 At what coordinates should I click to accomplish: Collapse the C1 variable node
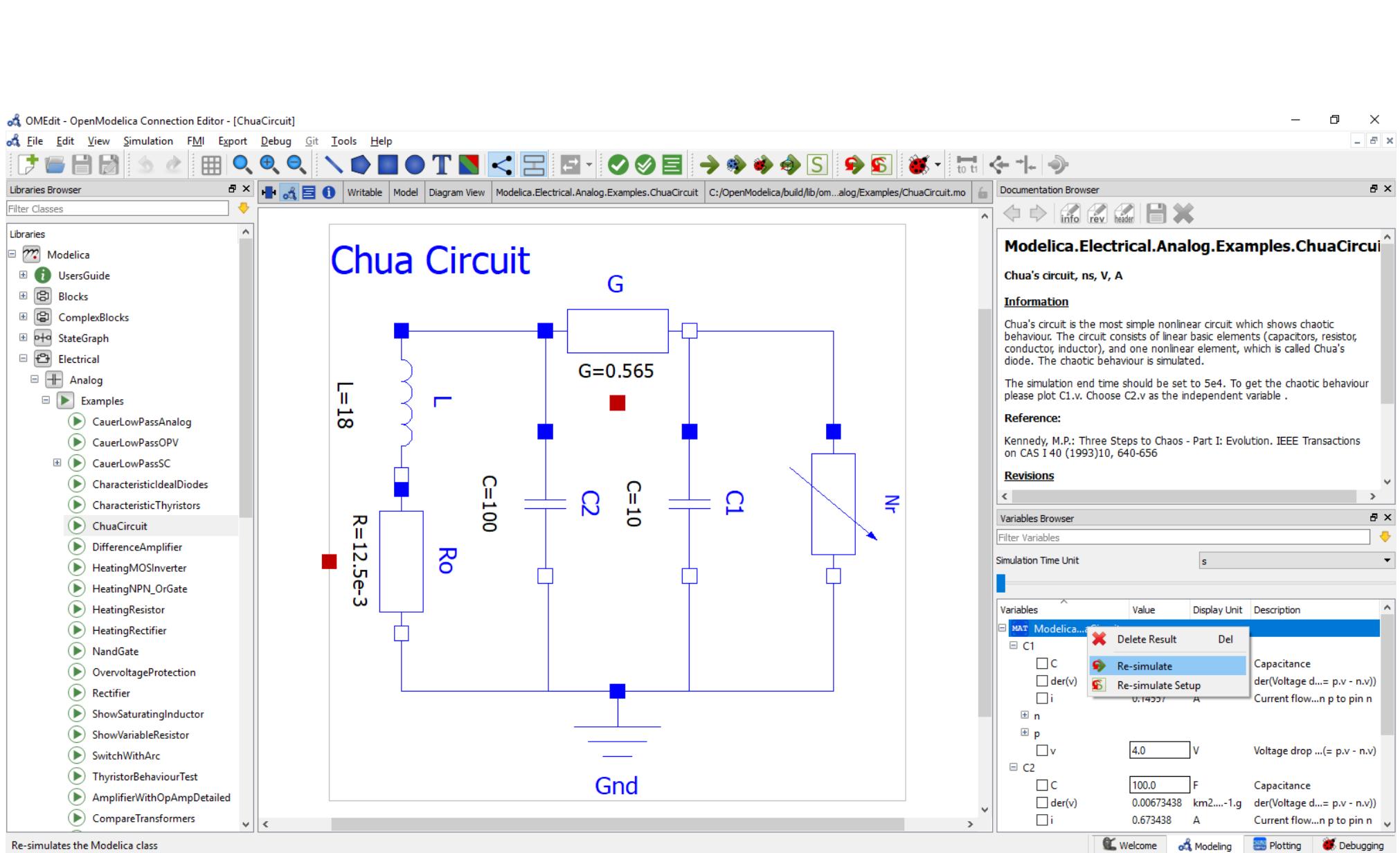tap(1014, 645)
